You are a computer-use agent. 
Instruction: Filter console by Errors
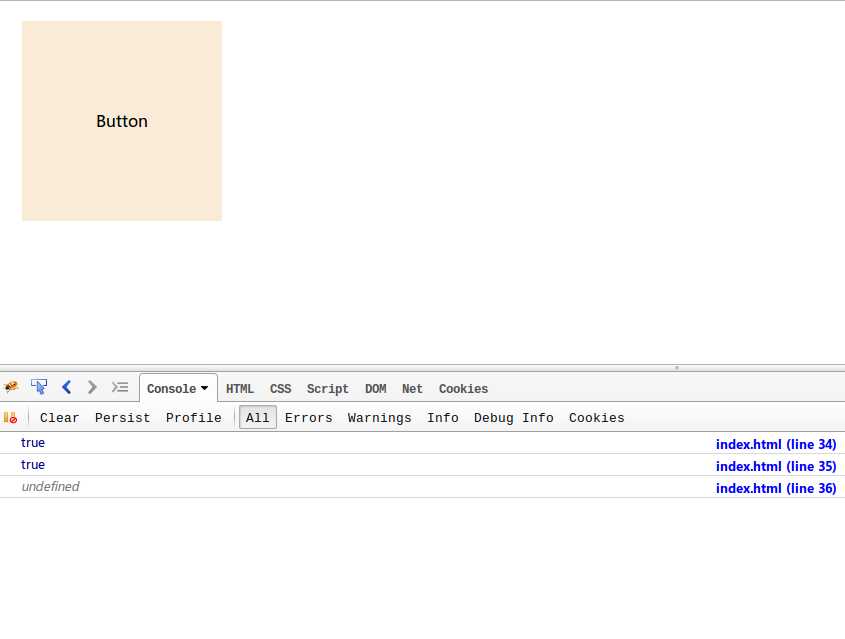click(308, 418)
